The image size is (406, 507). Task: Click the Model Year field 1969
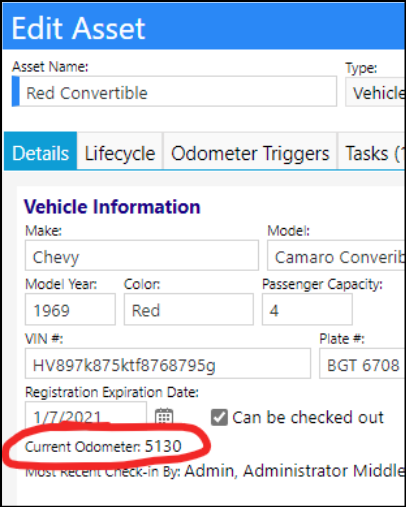click(70, 309)
